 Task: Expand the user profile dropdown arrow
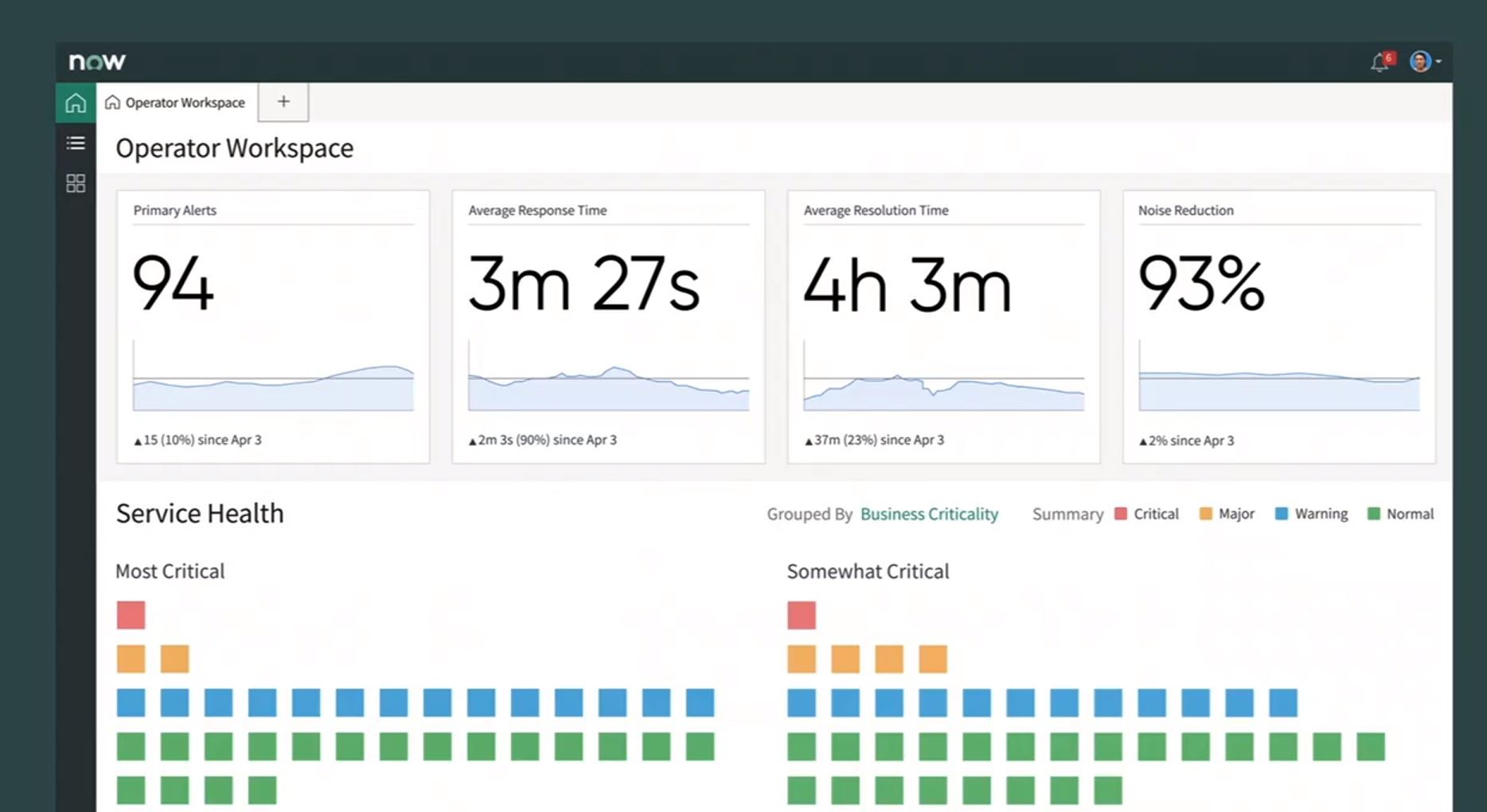click(1438, 62)
